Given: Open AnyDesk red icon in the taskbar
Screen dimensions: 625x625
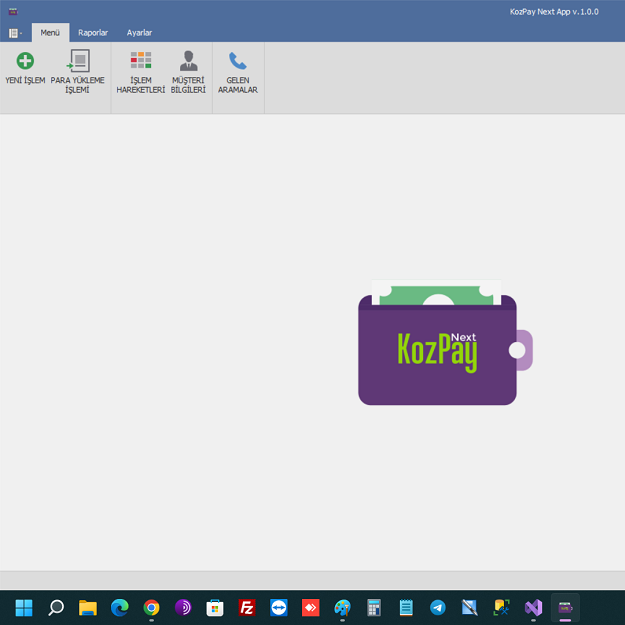Looking at the screenshot, I should point(311,607).
